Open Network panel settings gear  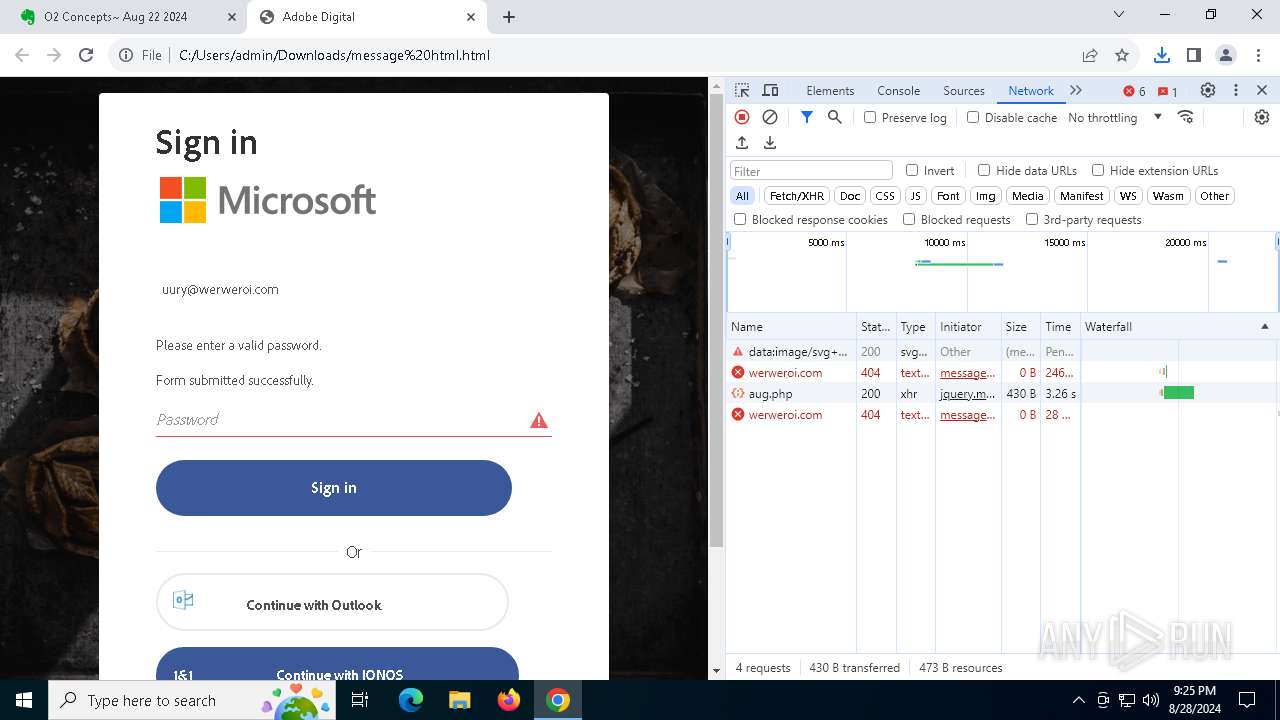pyautogui.click(x=1262, y=117)
